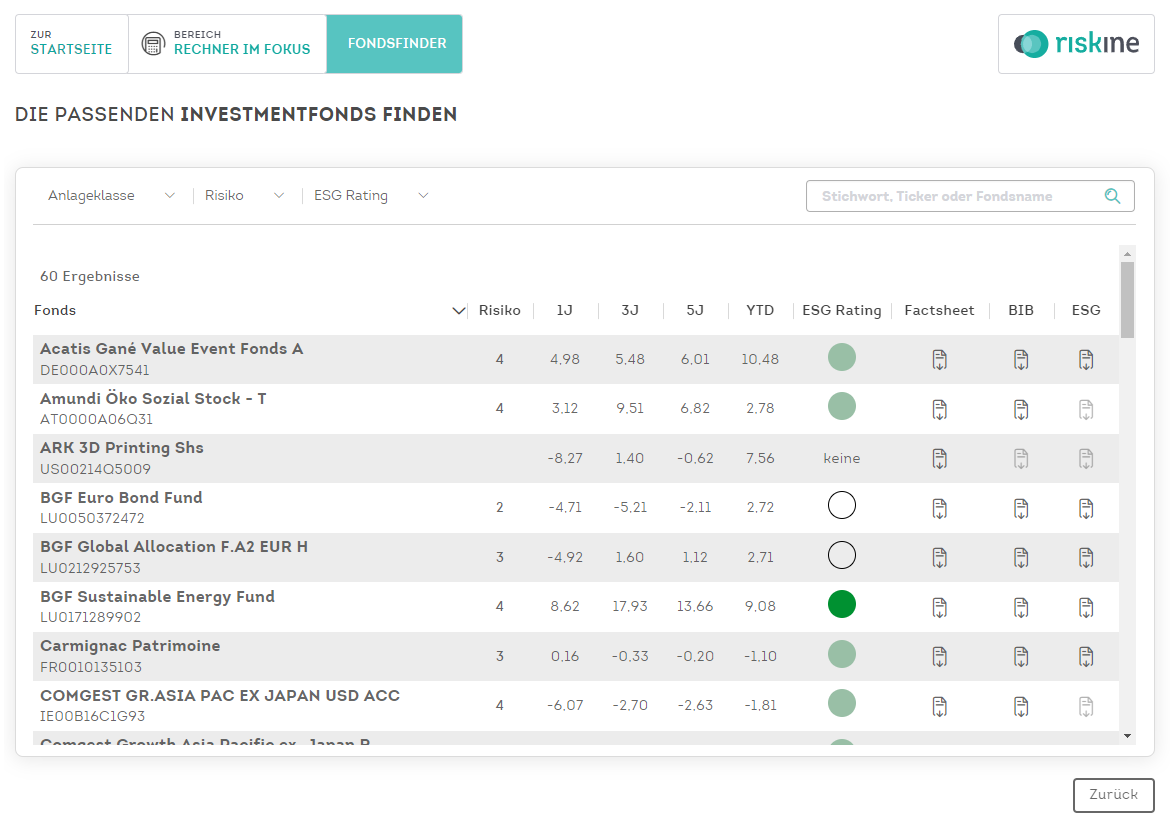Open ESG document for BGF Euro Bond Fund
This screenshot has height=830, width=1170.
coord(1086,508)
